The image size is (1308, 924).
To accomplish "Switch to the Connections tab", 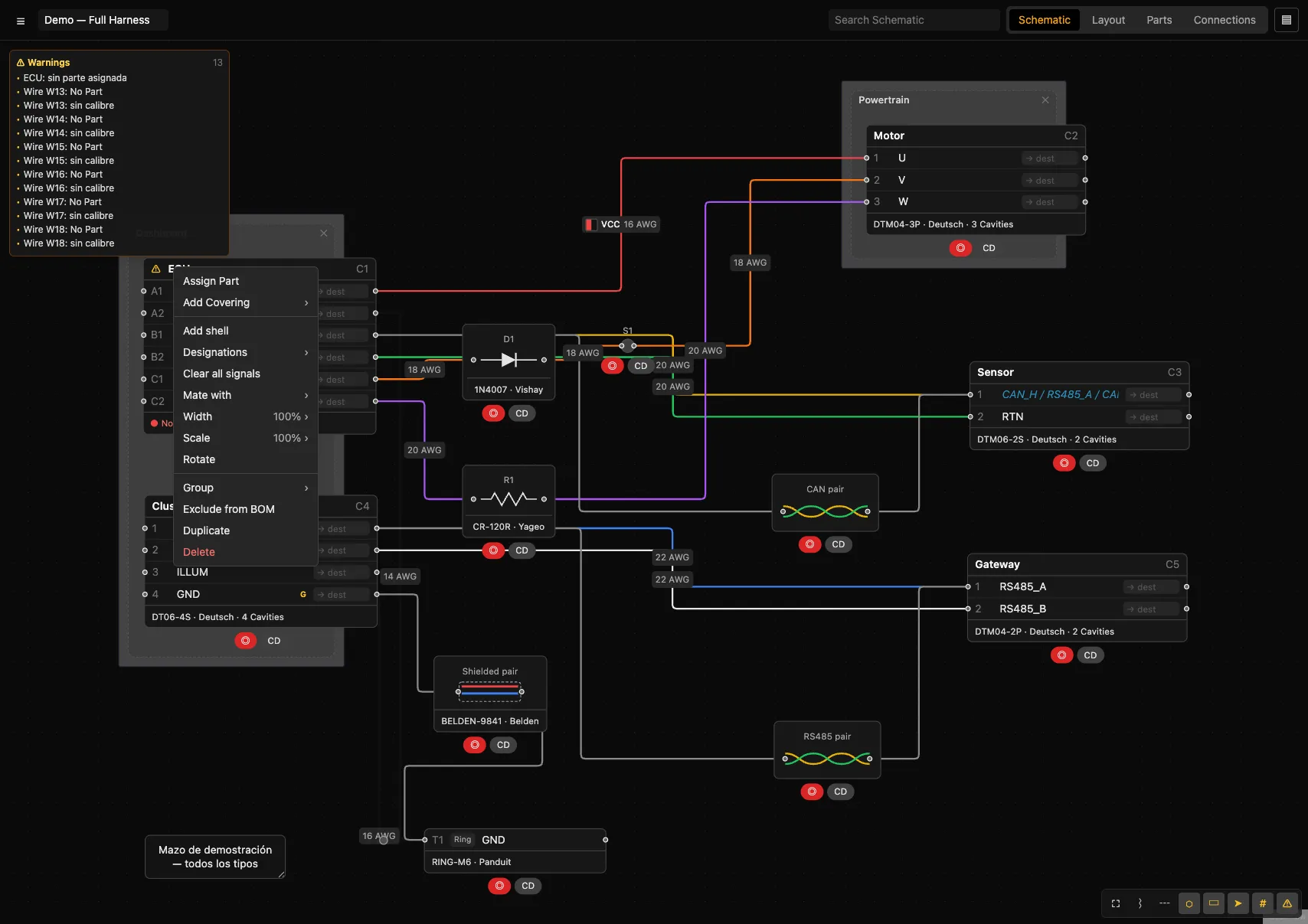I will 1224,20.
